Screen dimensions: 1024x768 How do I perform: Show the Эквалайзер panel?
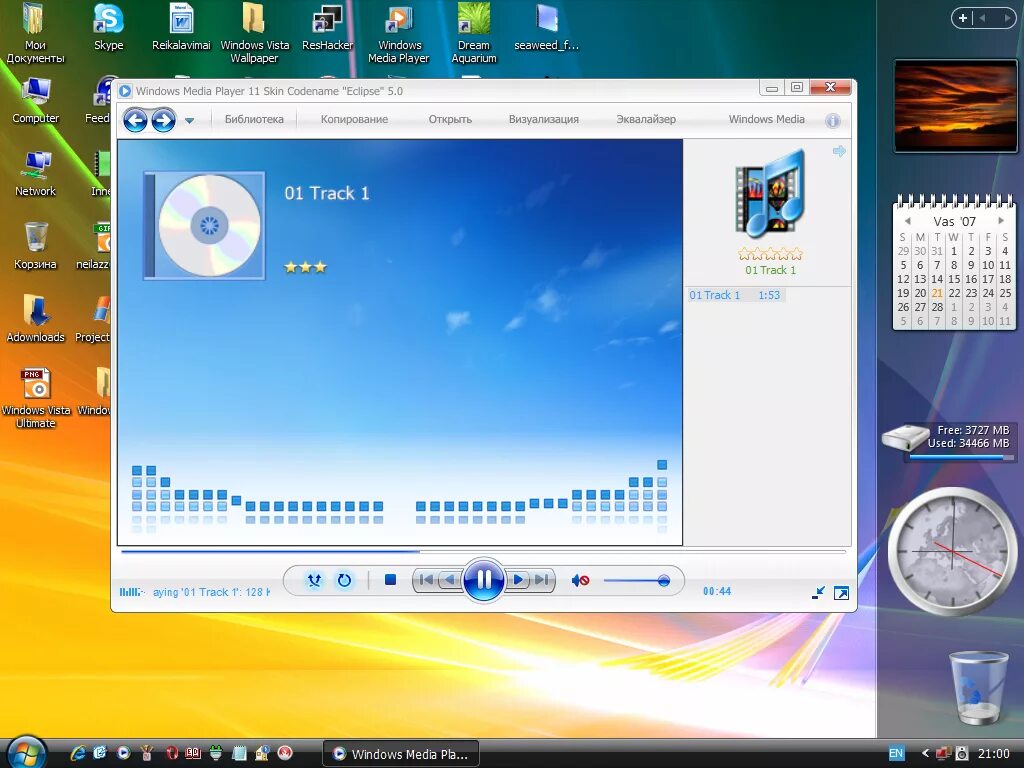646,120
